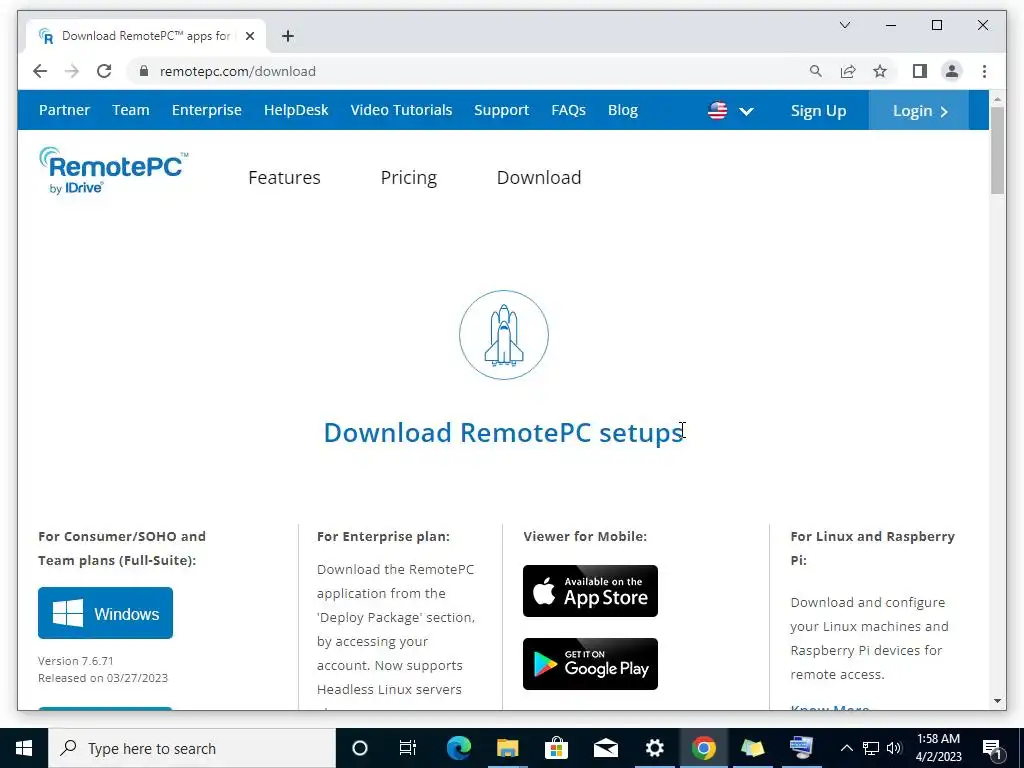Open Chrome three-dot menu
The width and height of the screenshot is (1024, 768).
coord(984,71)
